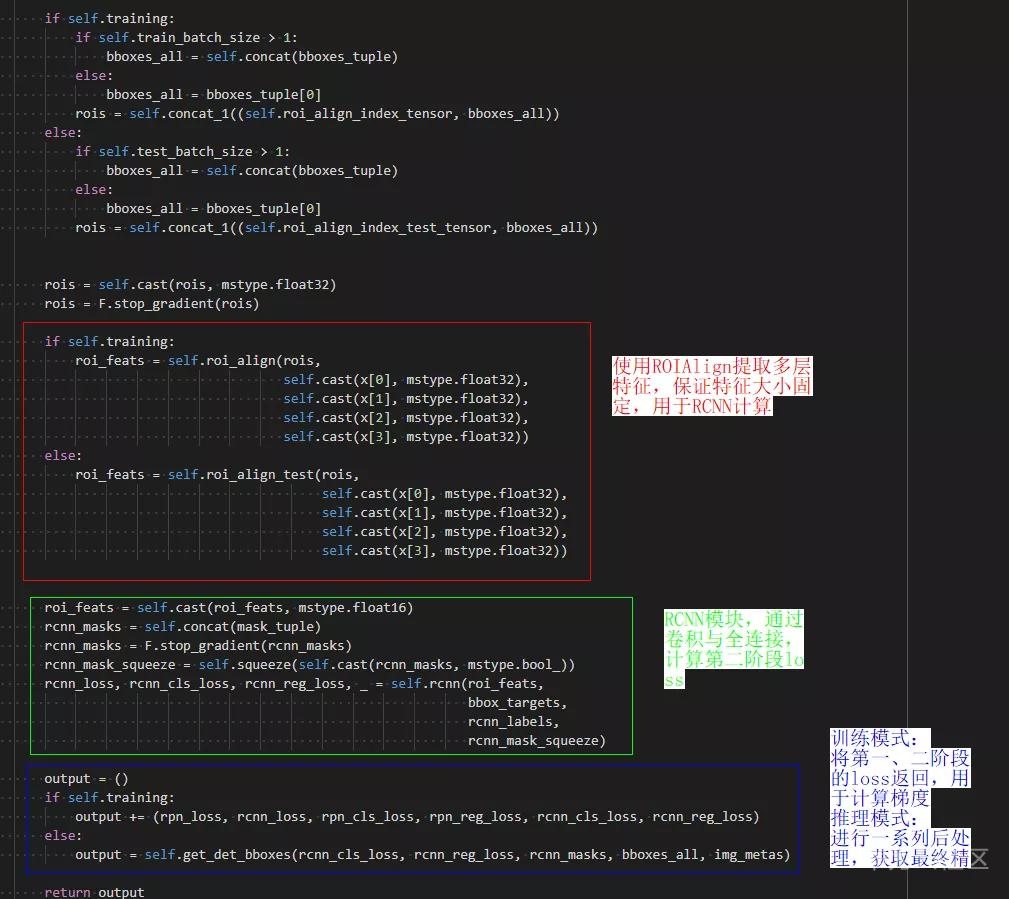Click the line 'if self.train_batch_size > 1:'
Viewport: 1009px width, 899px height.
coord(186,38)
